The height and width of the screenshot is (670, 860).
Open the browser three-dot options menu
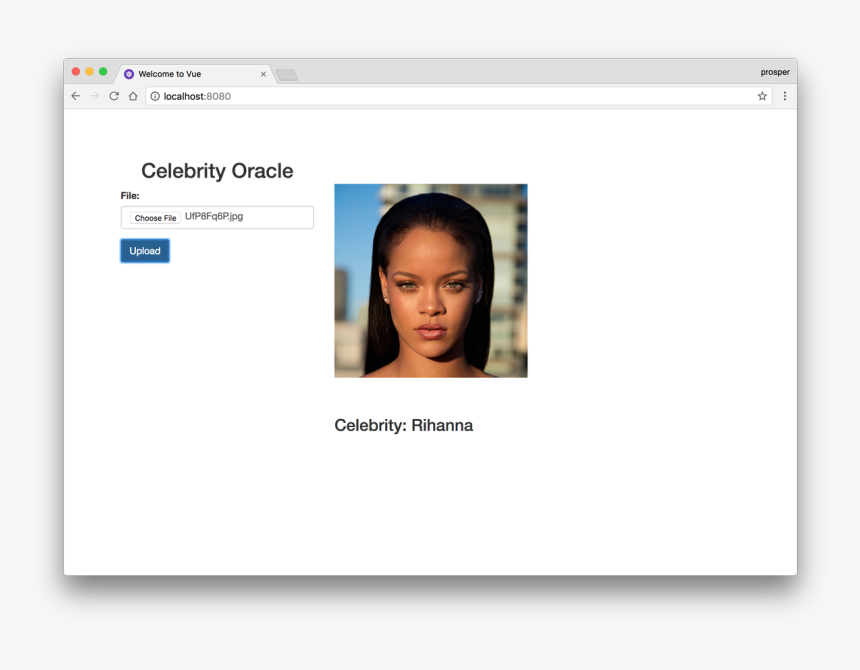click(x=784, y=96)
